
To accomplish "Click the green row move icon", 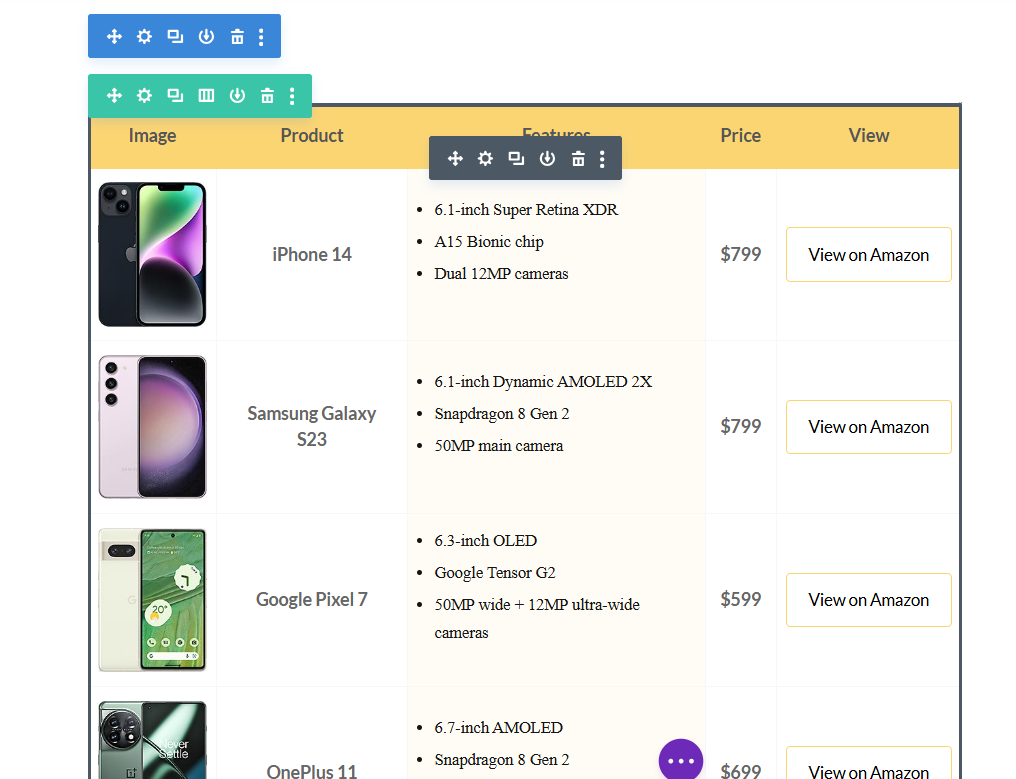I will [114, 96].
